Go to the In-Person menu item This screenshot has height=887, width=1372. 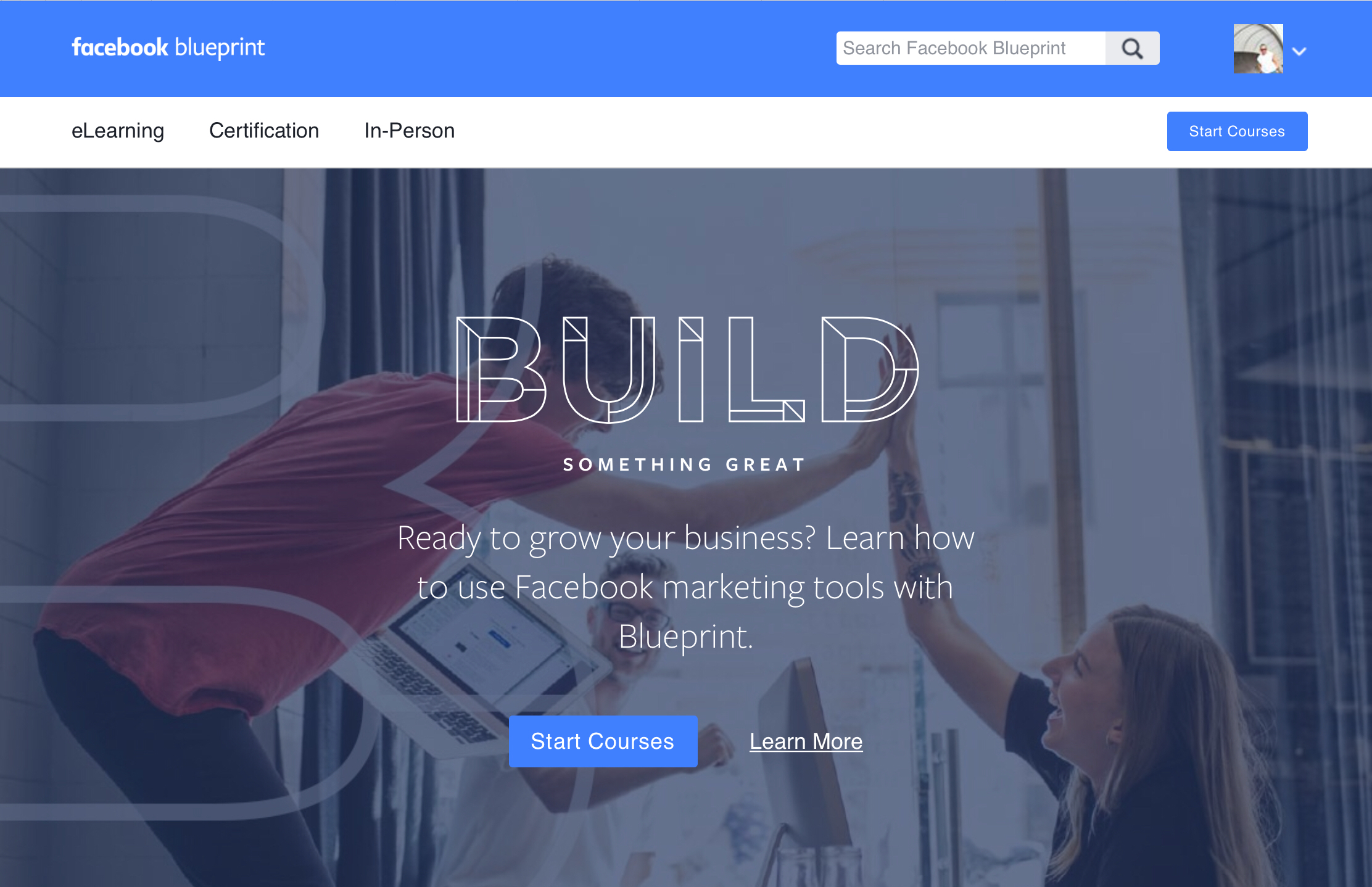coord(410,131)
